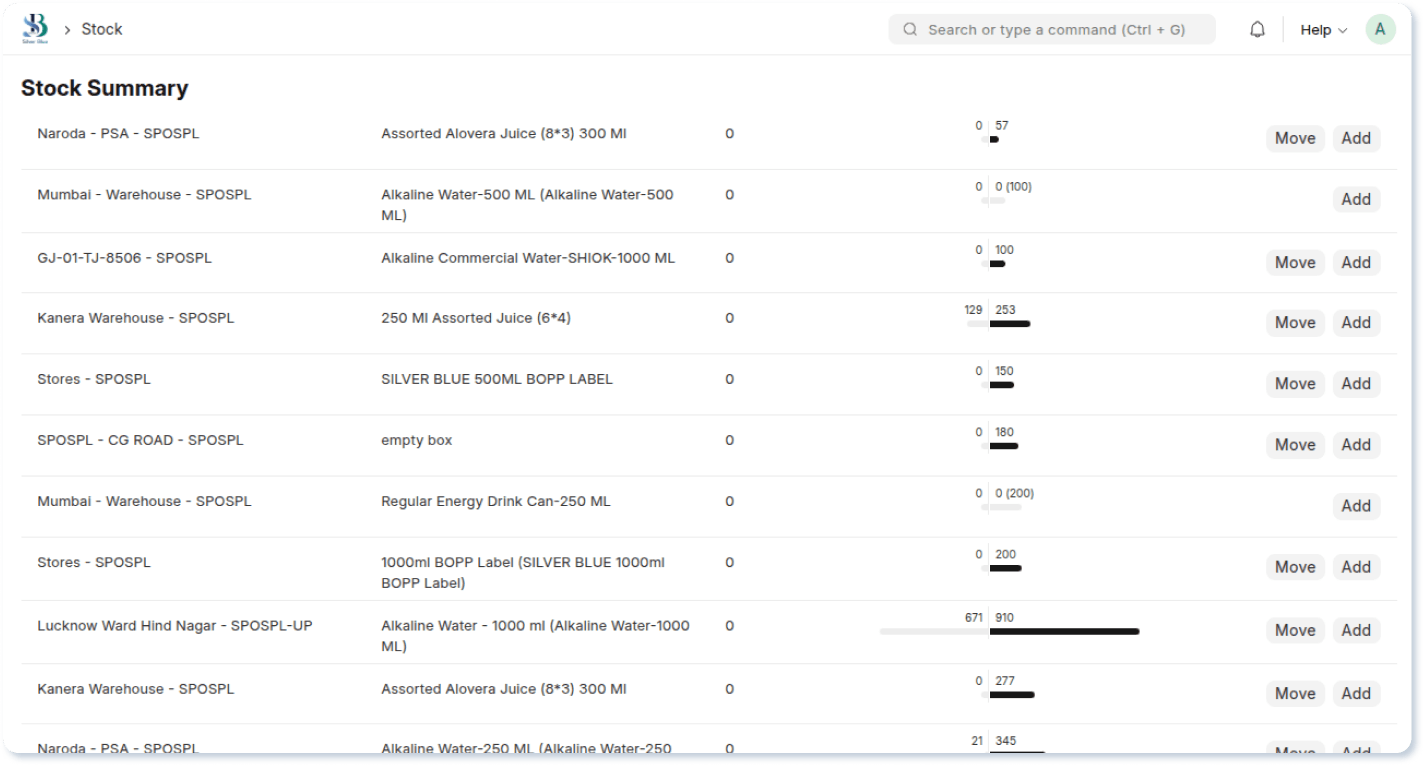Click the Lucknow row 910 stock bar
The image size is (1424, 765).
tap(1064, 631)
